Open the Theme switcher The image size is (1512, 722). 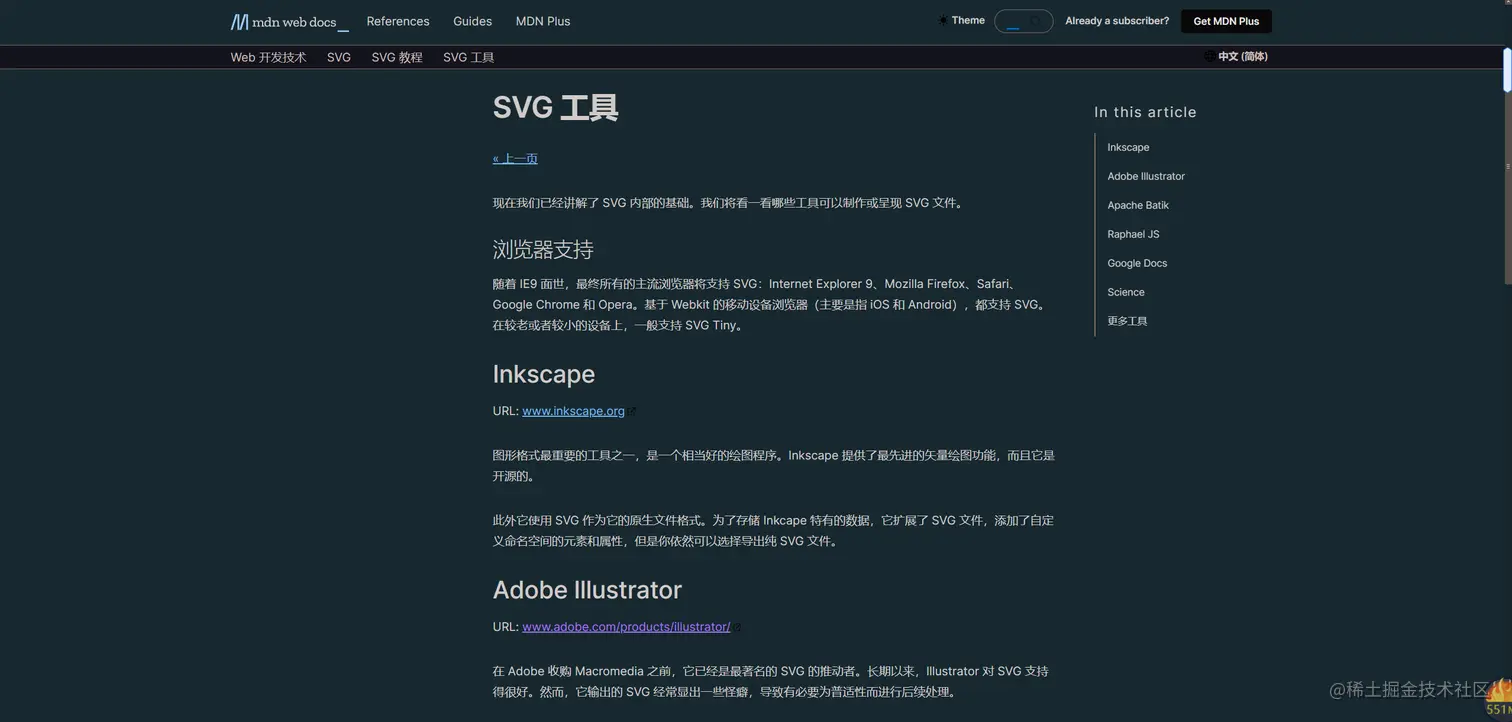961,21
